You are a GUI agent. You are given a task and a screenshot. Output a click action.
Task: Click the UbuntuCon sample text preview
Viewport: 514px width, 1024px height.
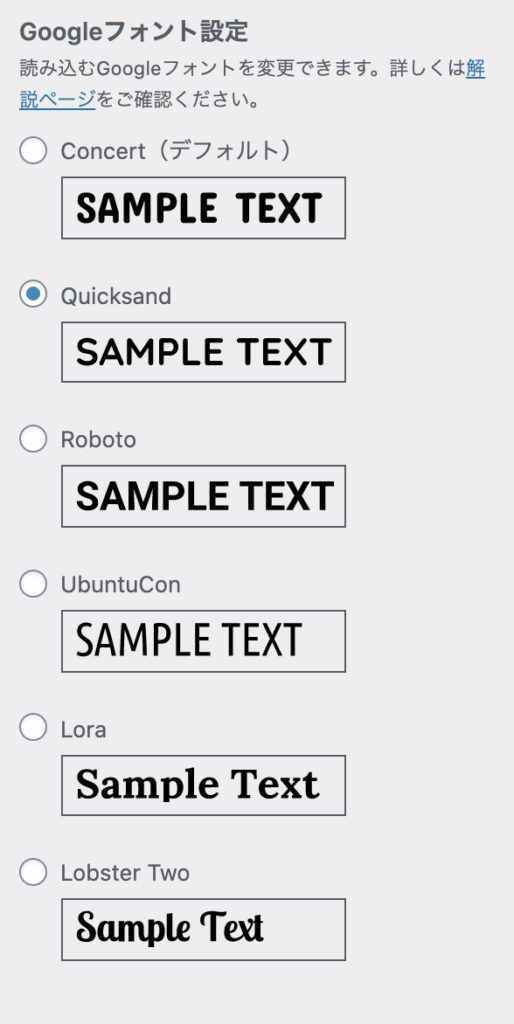click(x=203, y=641)
